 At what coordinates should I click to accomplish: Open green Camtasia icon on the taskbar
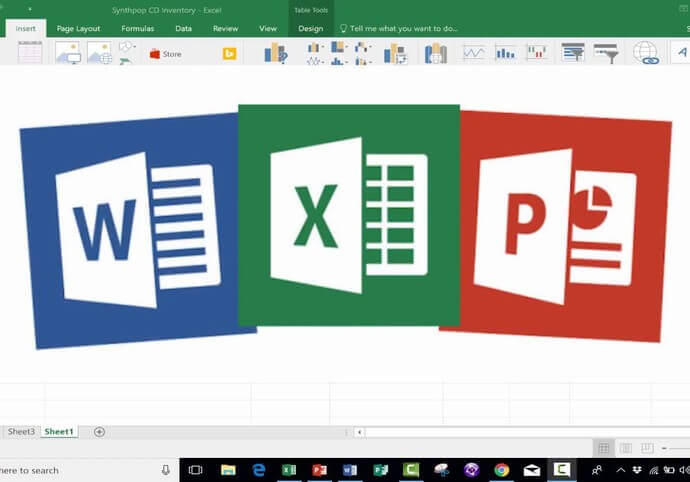[411, 470]
